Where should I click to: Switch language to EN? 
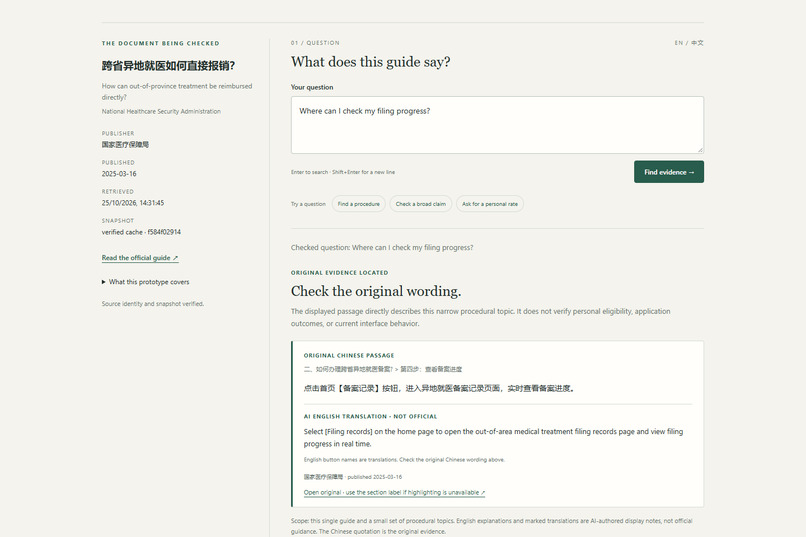pos(679,43)
